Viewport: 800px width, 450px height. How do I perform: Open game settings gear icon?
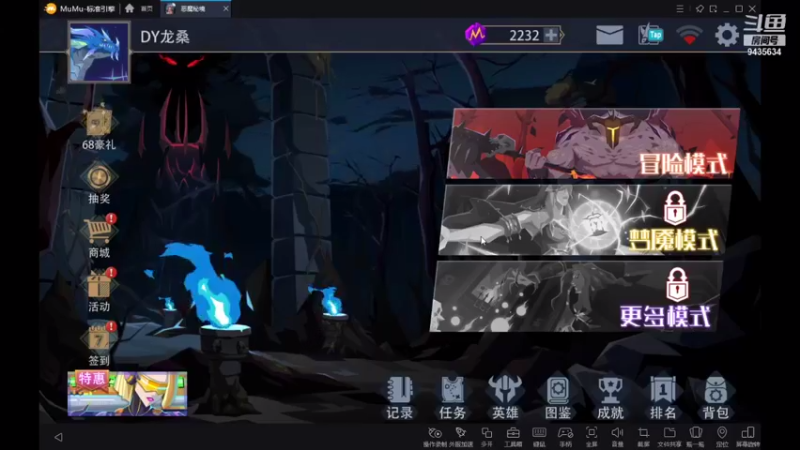(727, 35)
